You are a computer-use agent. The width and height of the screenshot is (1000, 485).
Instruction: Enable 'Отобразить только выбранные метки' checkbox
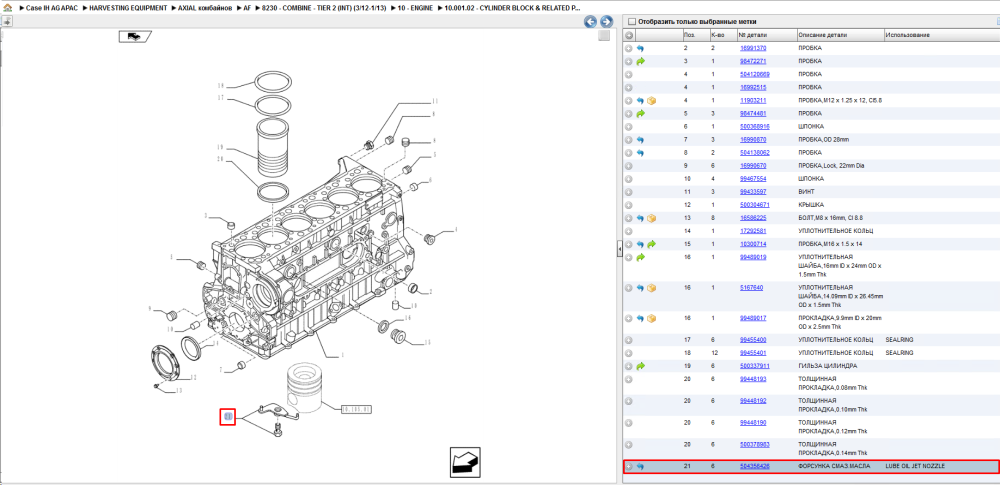pos(632,21)
